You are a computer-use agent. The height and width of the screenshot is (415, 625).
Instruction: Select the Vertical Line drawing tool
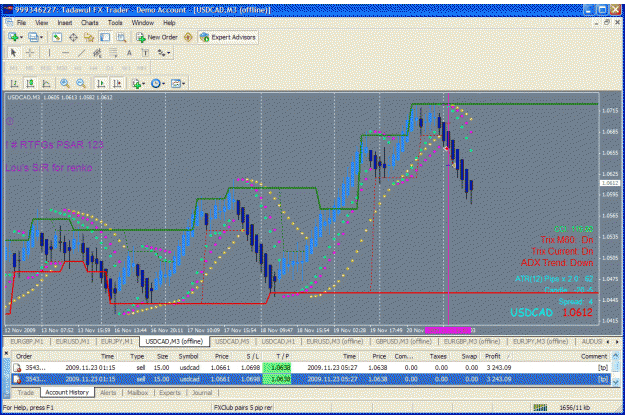tap(49, 53)
